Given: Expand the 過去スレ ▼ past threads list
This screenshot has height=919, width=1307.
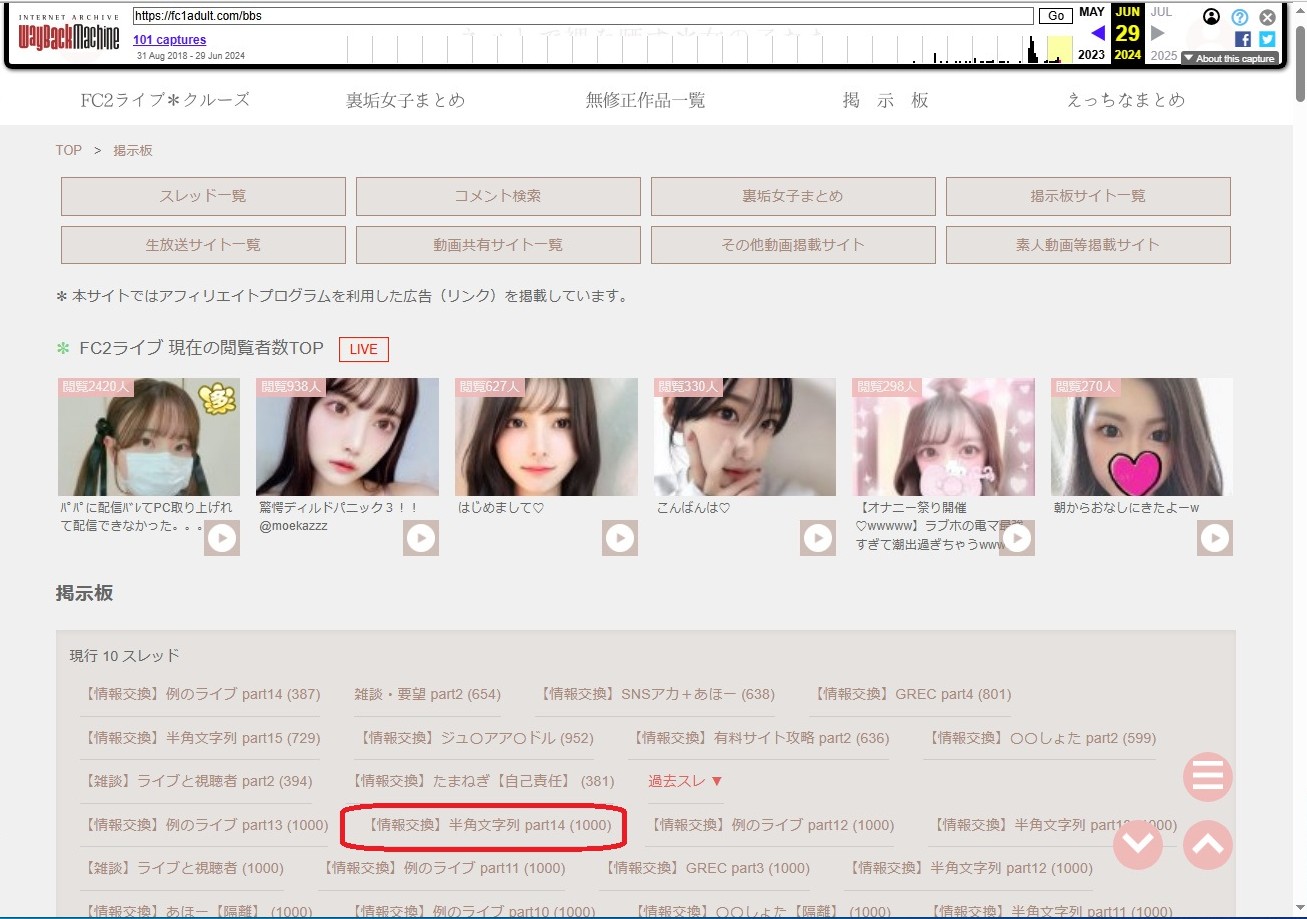Looking at the screenshot, I should (x=685, y=781).
